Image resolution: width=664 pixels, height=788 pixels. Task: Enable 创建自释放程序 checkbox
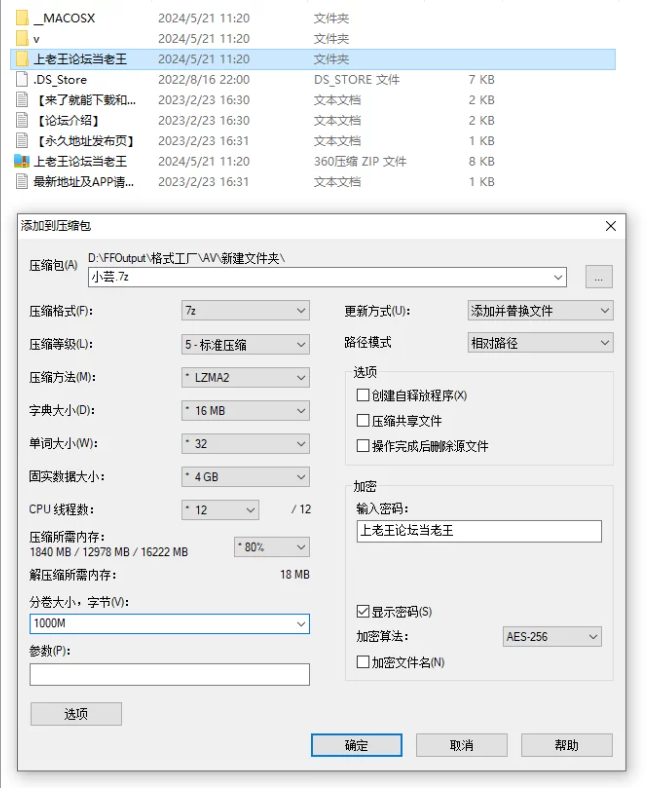(363, 395)
